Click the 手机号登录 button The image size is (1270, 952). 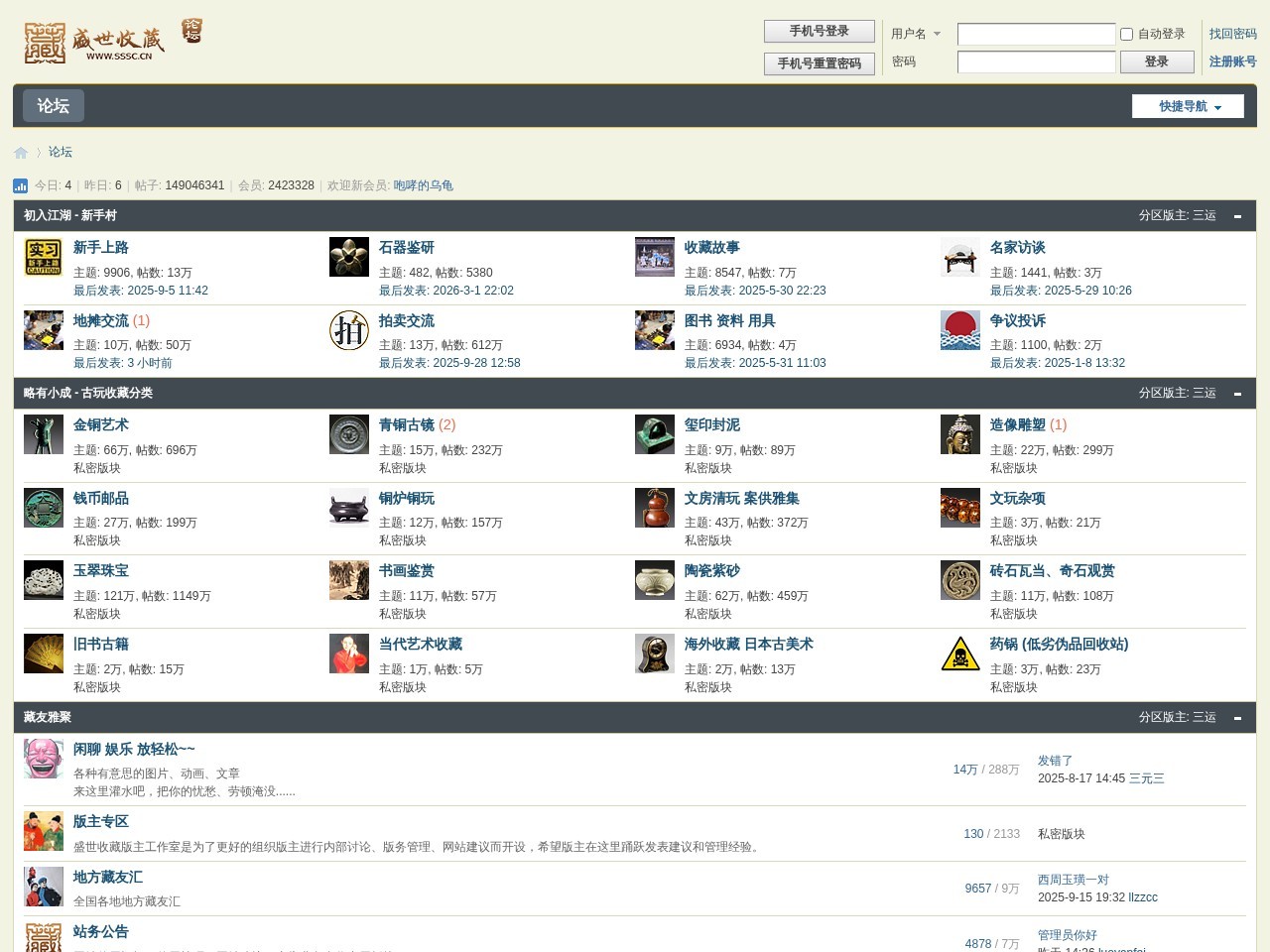(x=819, y=32)
